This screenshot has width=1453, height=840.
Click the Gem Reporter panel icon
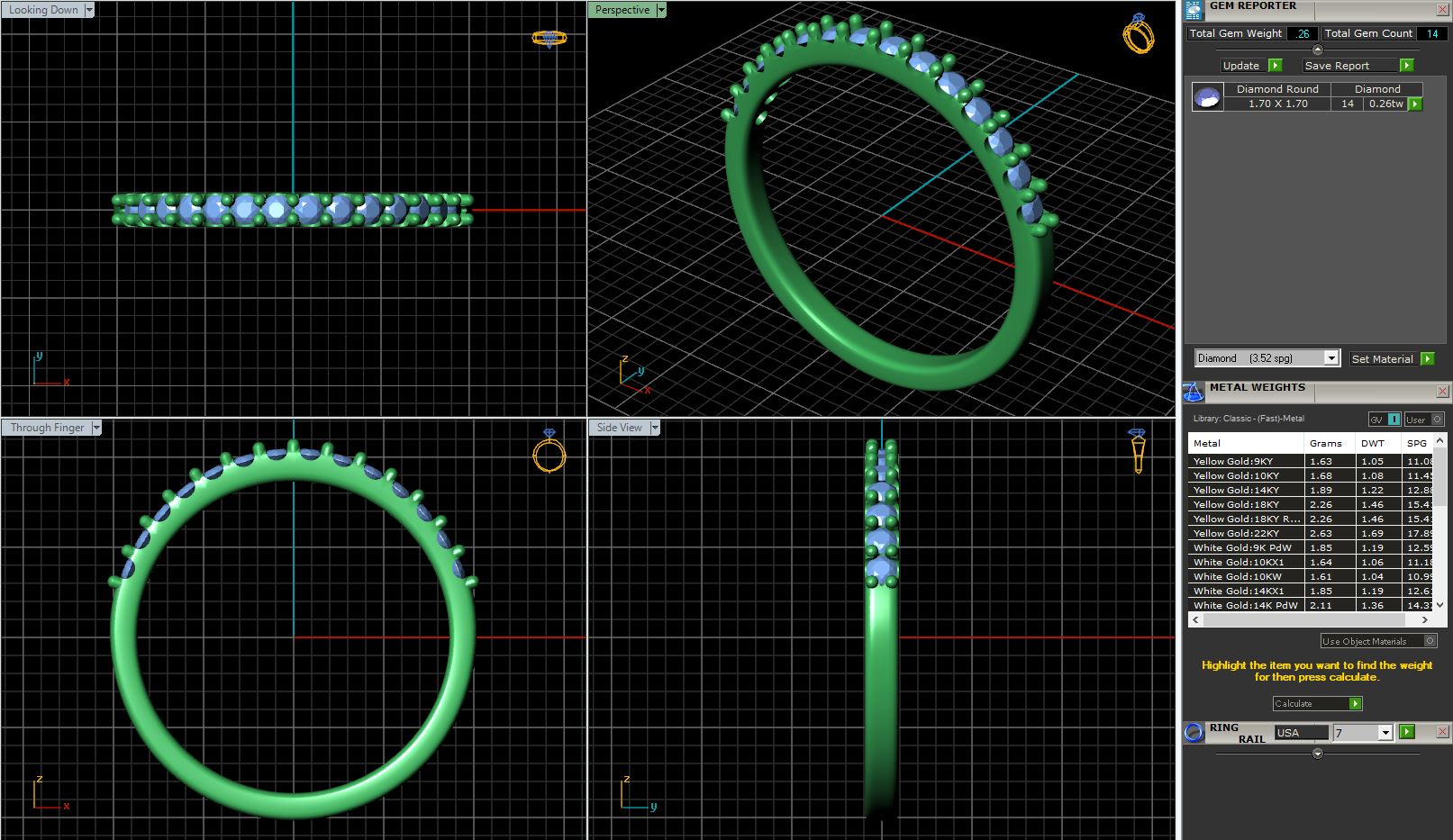point(1194,11)
